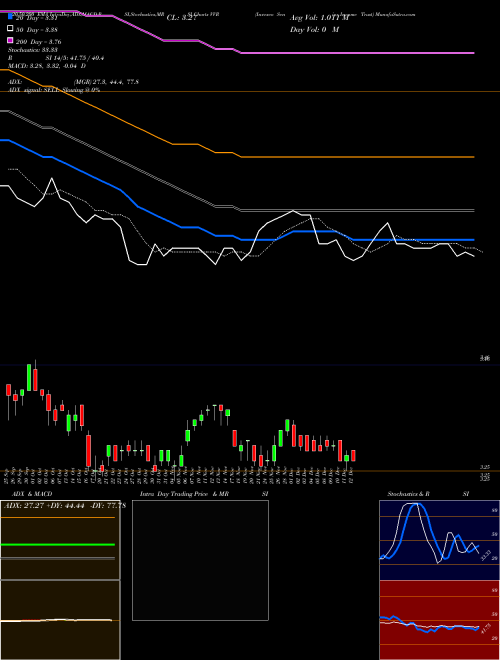
Task: Click the last red candlestick on price chart
Action: (353, 455)
